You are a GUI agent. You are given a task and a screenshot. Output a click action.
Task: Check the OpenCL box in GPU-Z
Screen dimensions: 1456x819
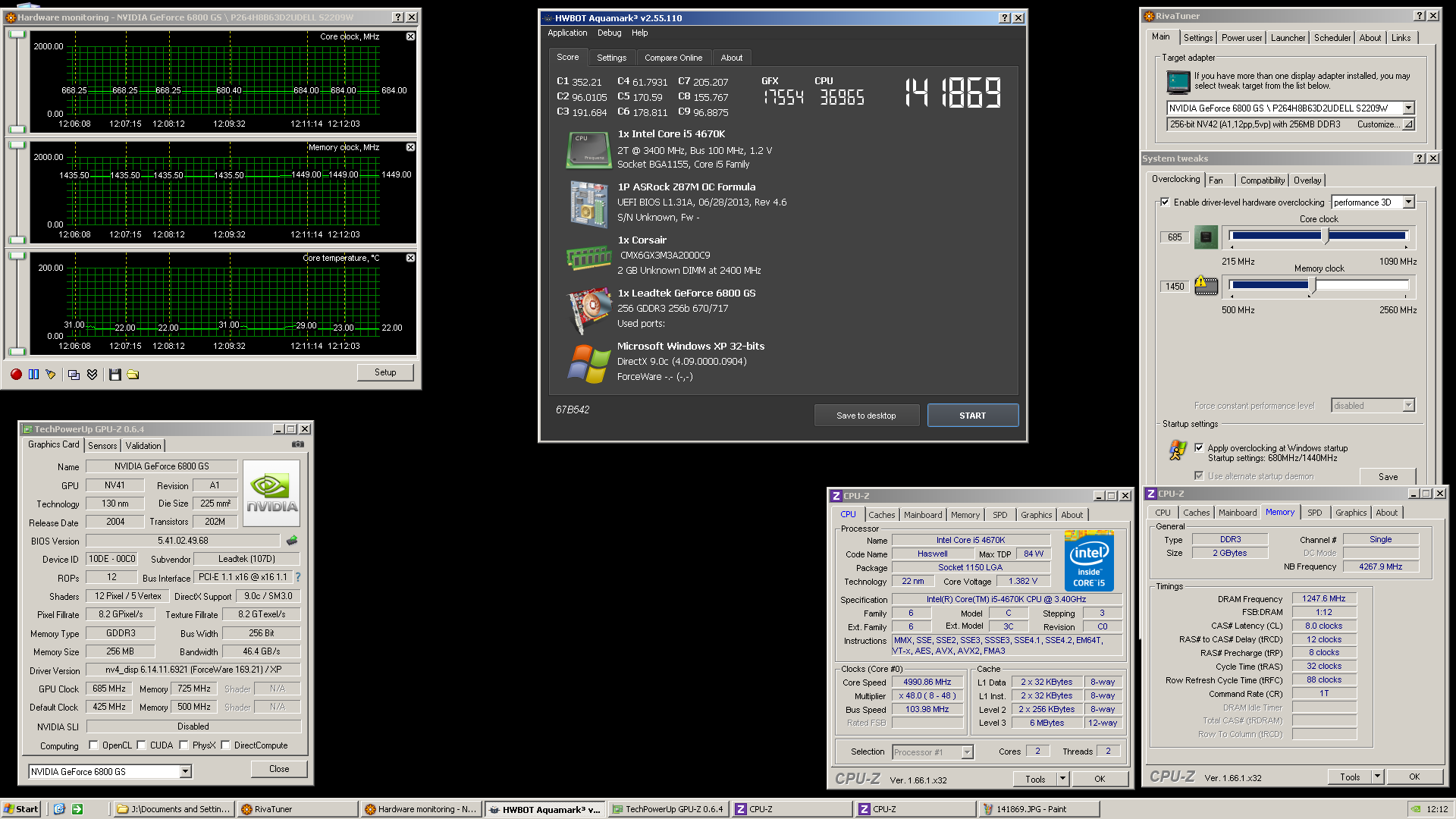click(x=93, y=745)
